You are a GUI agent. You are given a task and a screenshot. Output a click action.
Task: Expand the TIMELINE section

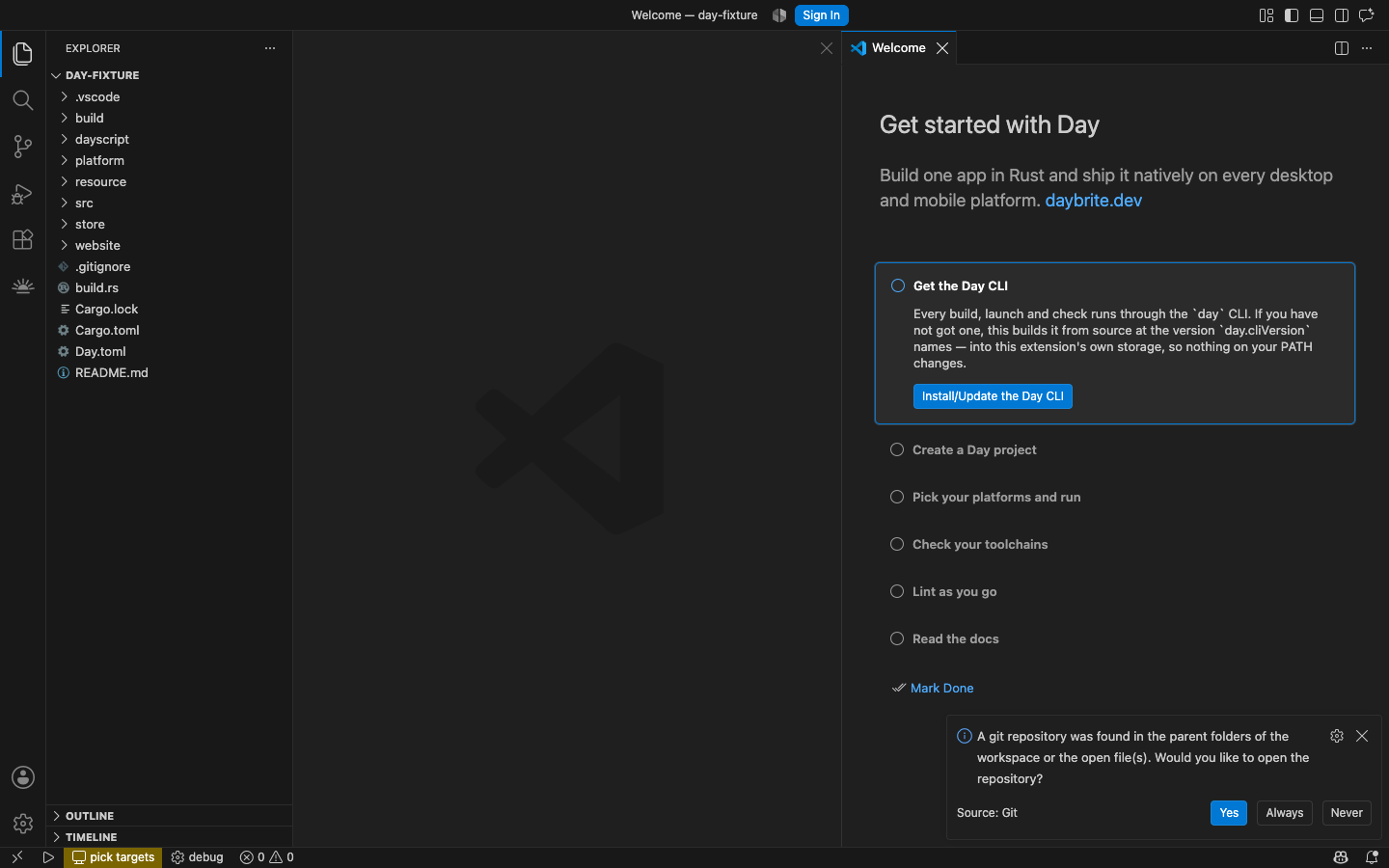pyautogui.click(x=169, y=837)
